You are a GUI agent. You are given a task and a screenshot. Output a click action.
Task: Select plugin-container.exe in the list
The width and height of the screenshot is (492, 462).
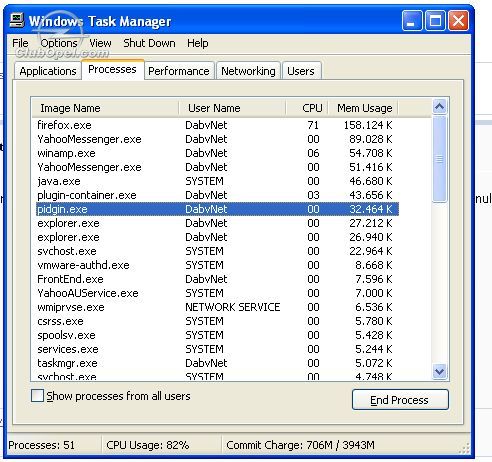[x=217, y=195]
